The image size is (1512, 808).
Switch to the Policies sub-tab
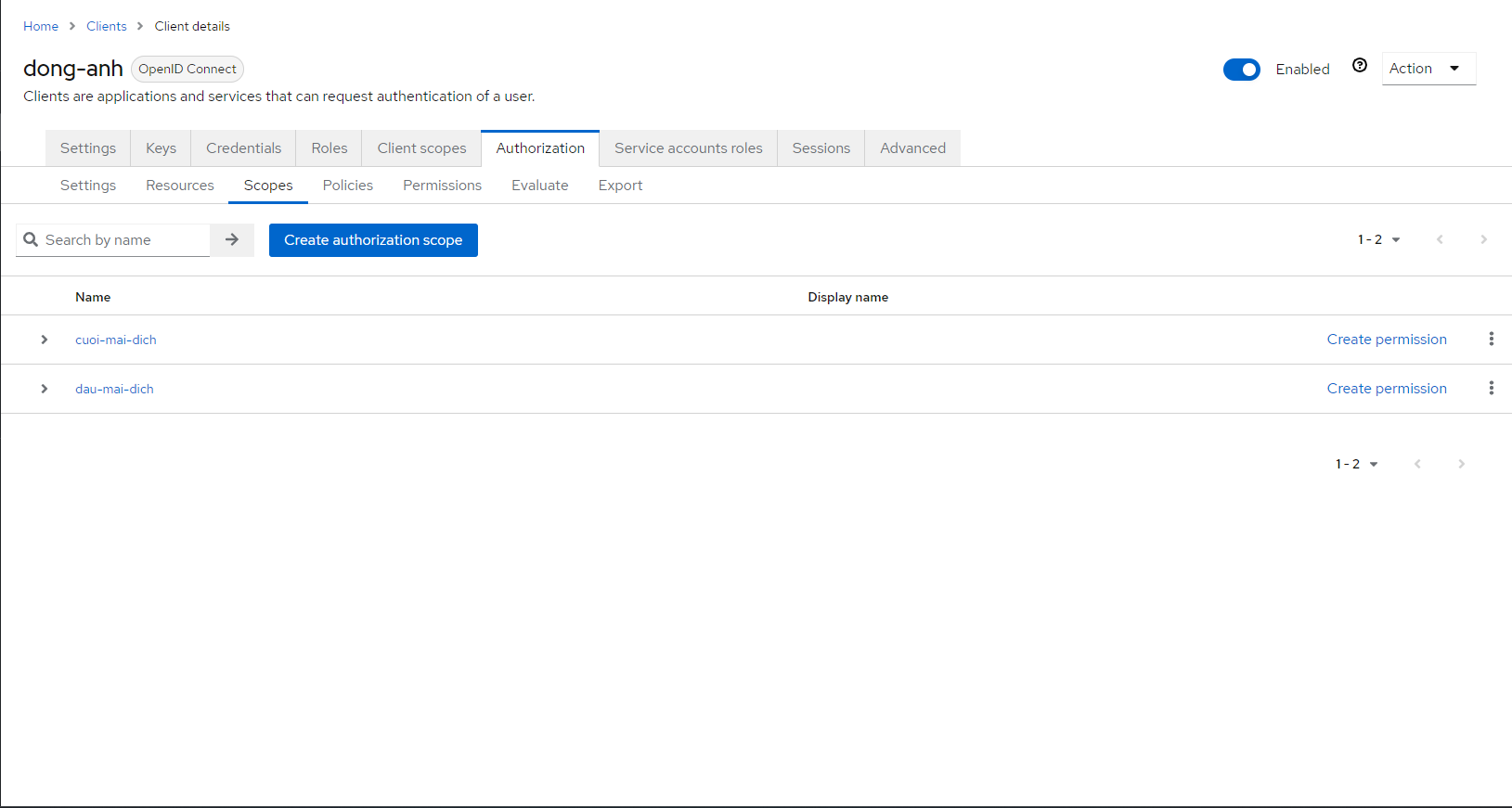(347, 186)
